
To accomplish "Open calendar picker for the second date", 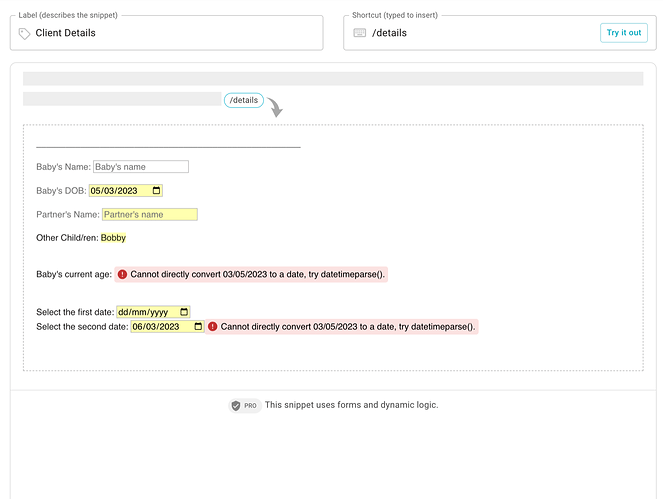I will [198, 326].
